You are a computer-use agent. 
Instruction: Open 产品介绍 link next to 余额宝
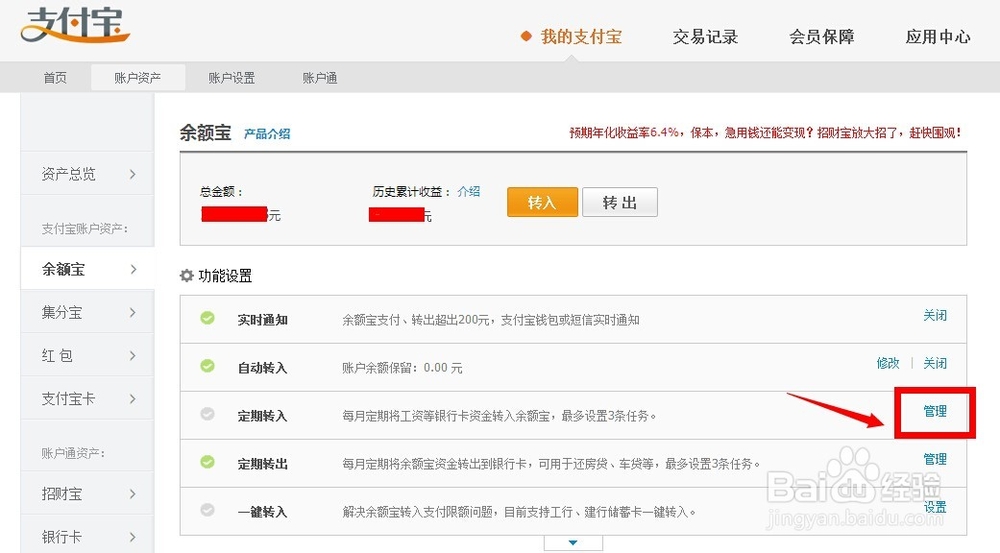pos(267,134)
